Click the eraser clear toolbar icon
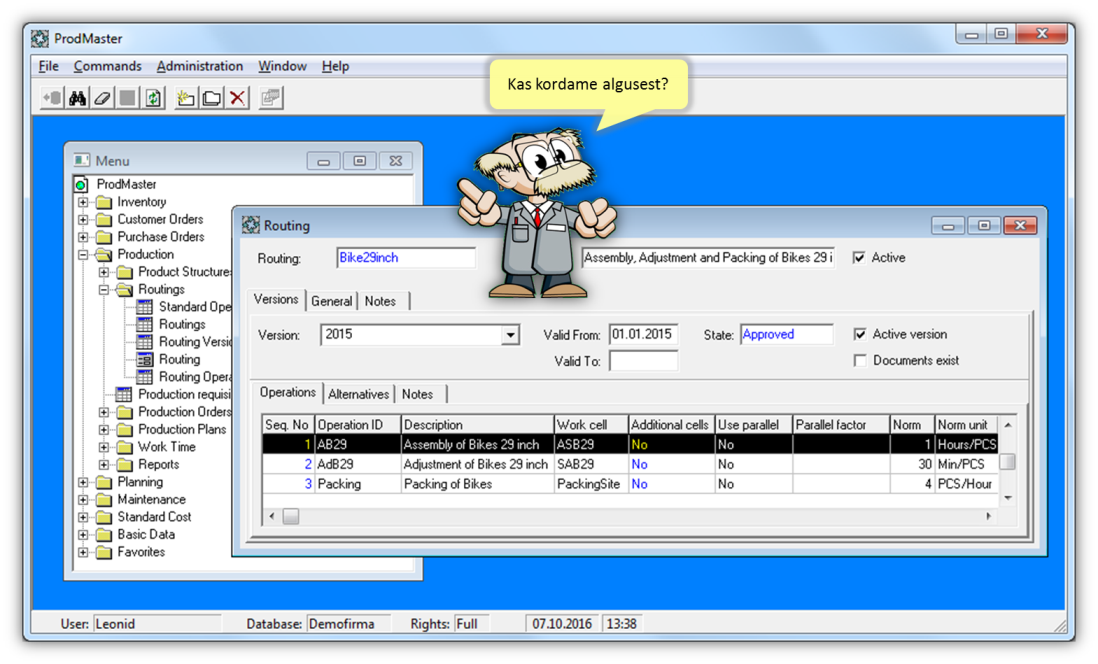 coord(102,98)
